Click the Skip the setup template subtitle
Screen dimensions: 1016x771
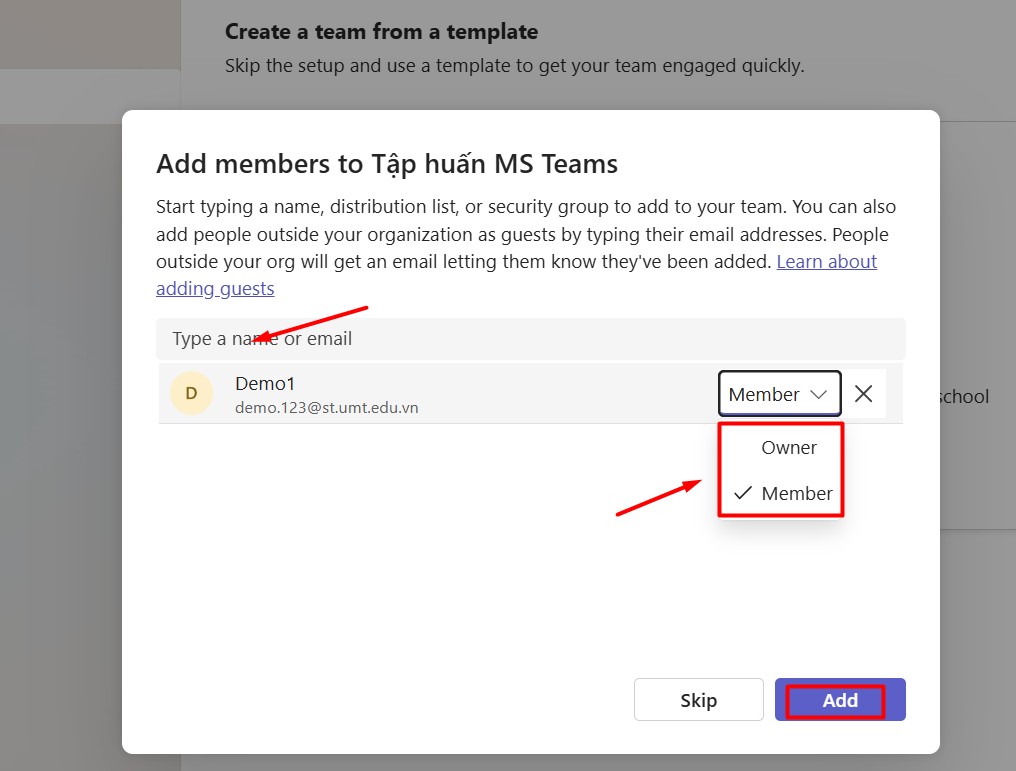514,66
